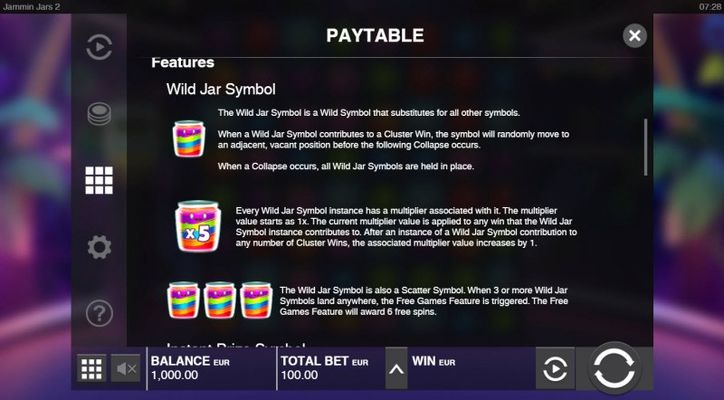The image size is (724, 400).
Task: Click the Win EUR field
Action: tap(472, 368)
